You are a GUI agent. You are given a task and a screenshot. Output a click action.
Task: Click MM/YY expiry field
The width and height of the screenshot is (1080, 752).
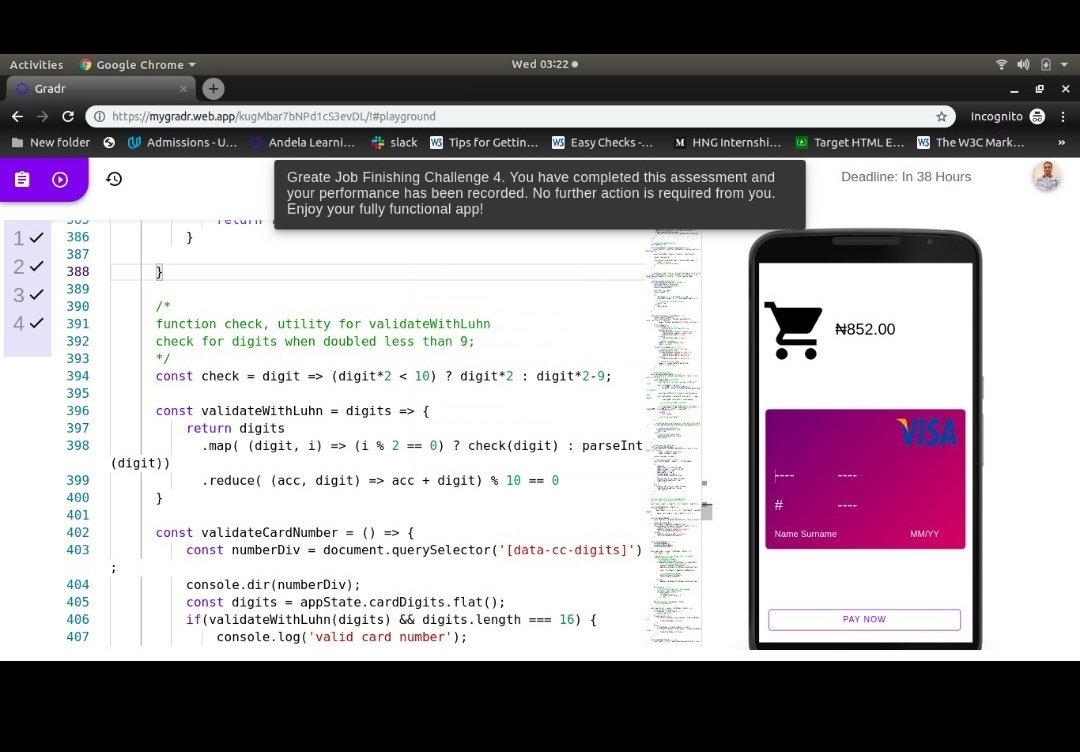coord(924,534)
